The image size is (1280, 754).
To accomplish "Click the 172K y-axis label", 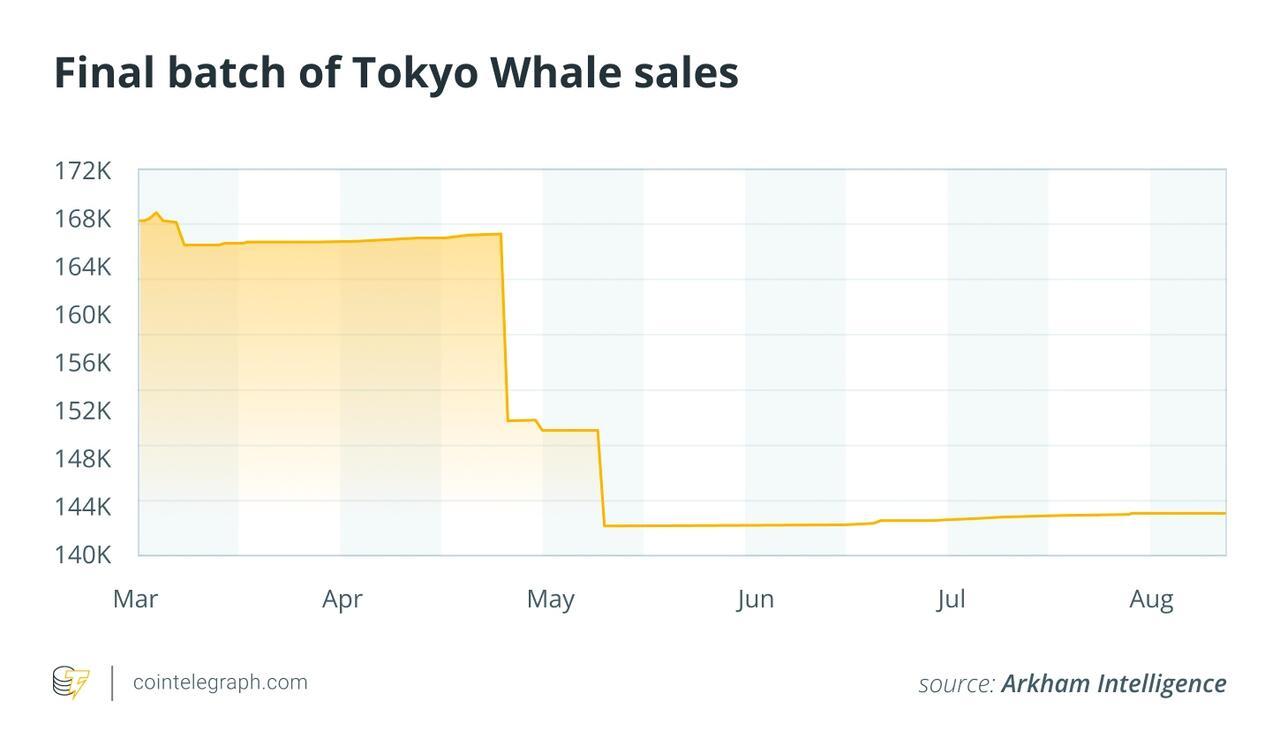I will [x=82, y=171].
